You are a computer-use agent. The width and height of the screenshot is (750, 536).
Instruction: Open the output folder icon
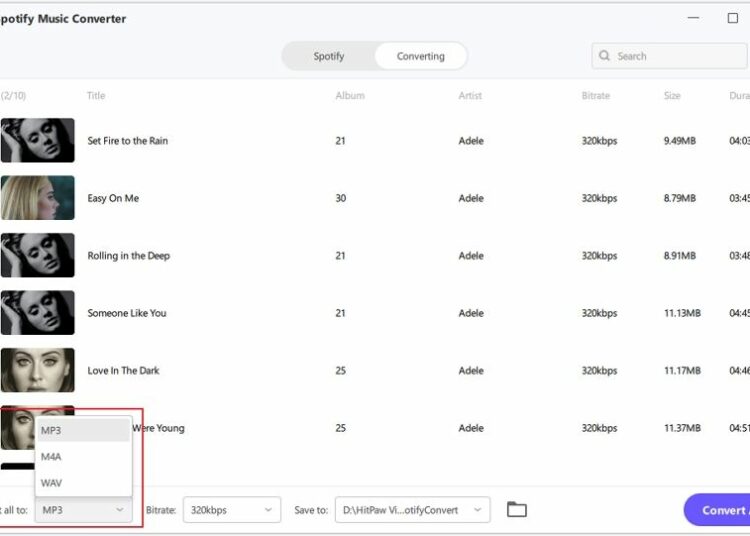pyautogui.click(x=517, y=510)
